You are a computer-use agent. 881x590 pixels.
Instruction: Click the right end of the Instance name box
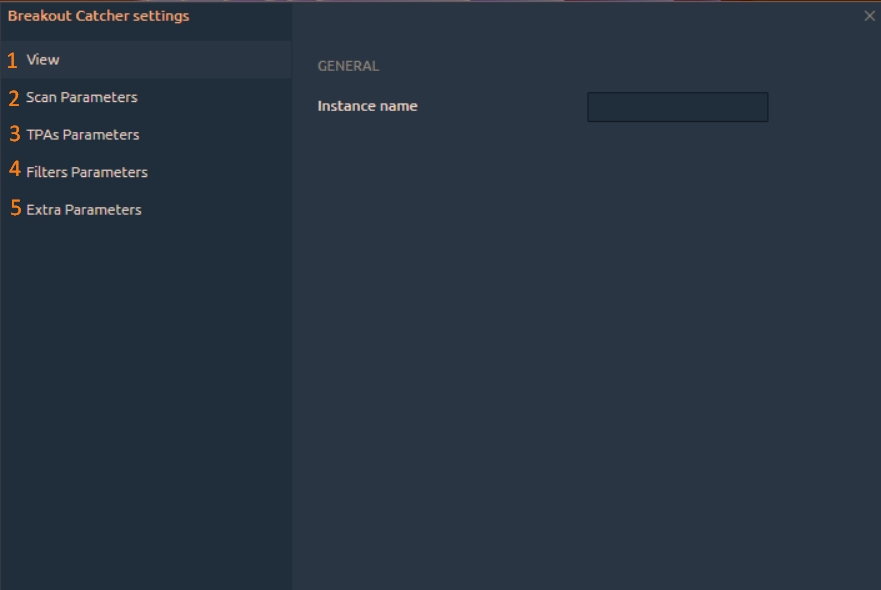click(x=762, y=107)
